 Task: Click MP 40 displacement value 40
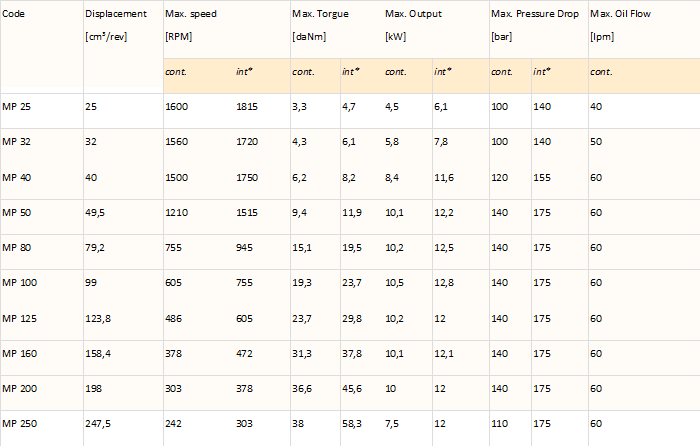[x=91, y=178]
